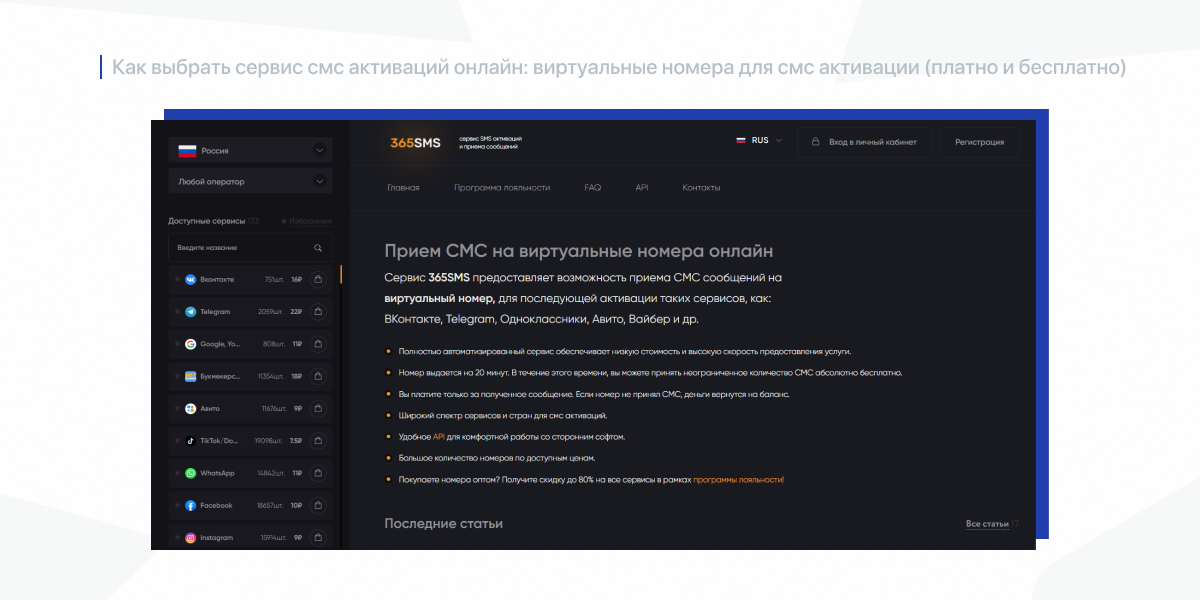Click the purchase bag icon for Авито

(318, 409)
